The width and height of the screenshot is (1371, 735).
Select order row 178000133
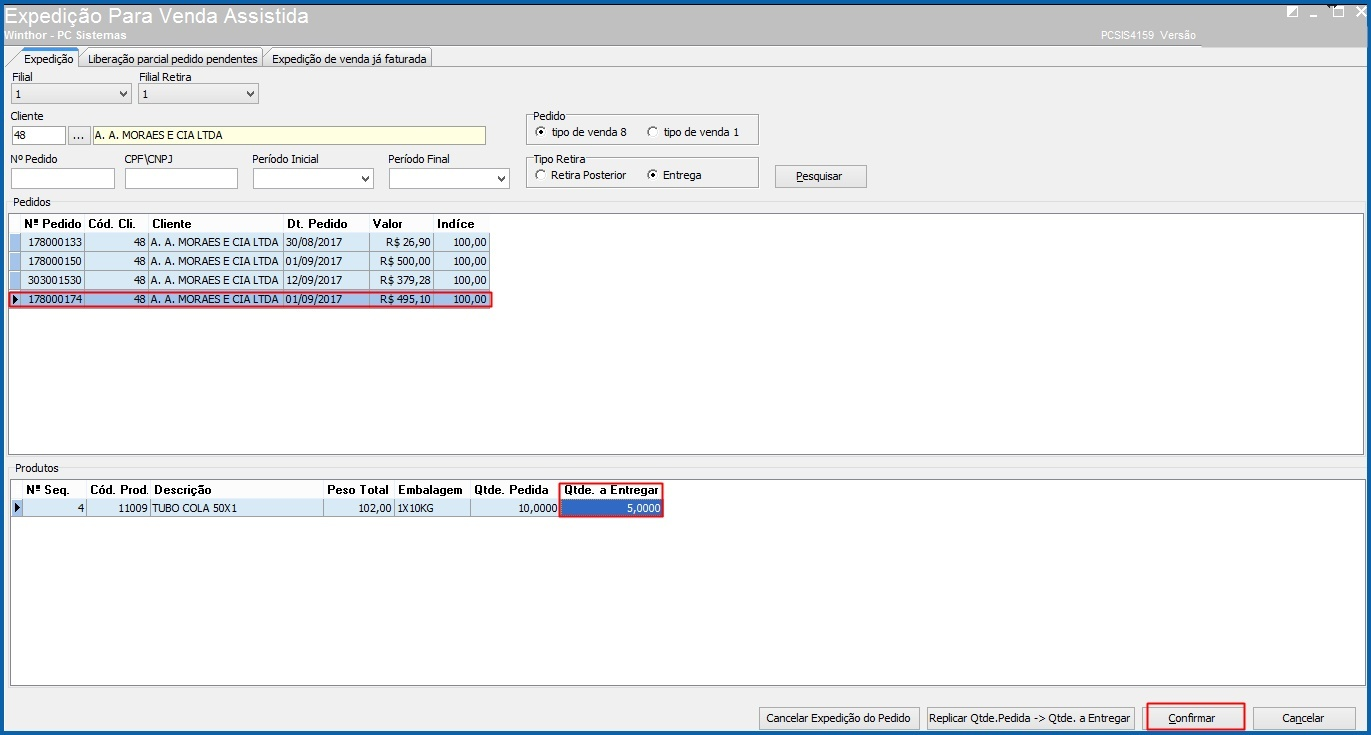click(x=250, y=242)
